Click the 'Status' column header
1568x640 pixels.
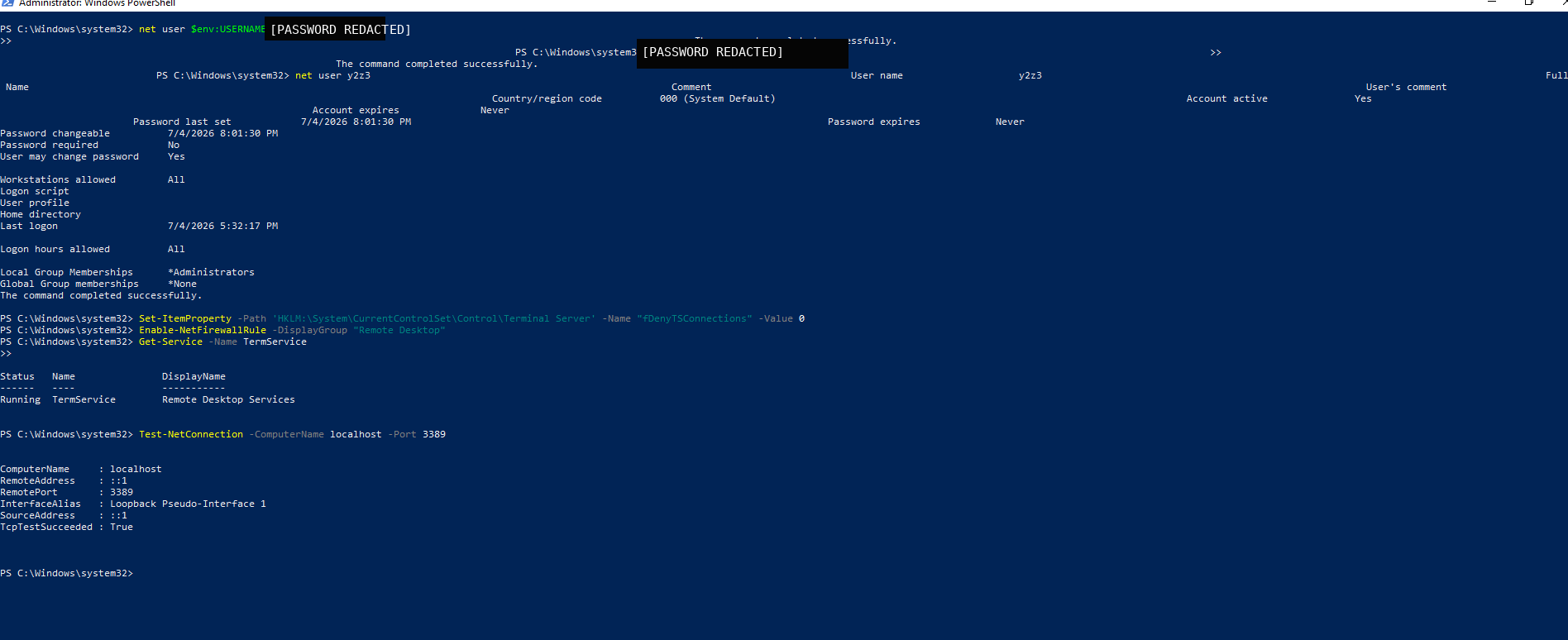tap(17, 376)
